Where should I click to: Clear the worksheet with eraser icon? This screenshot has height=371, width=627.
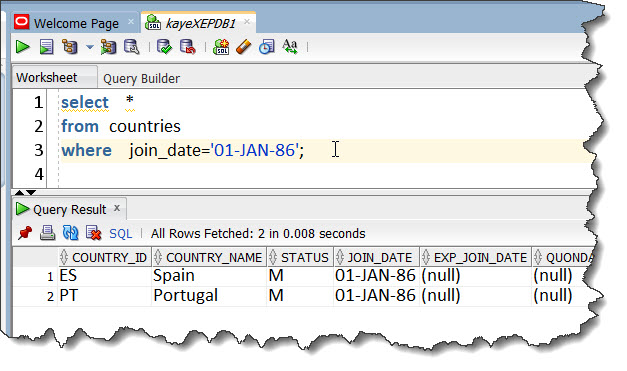coord(244,47)
